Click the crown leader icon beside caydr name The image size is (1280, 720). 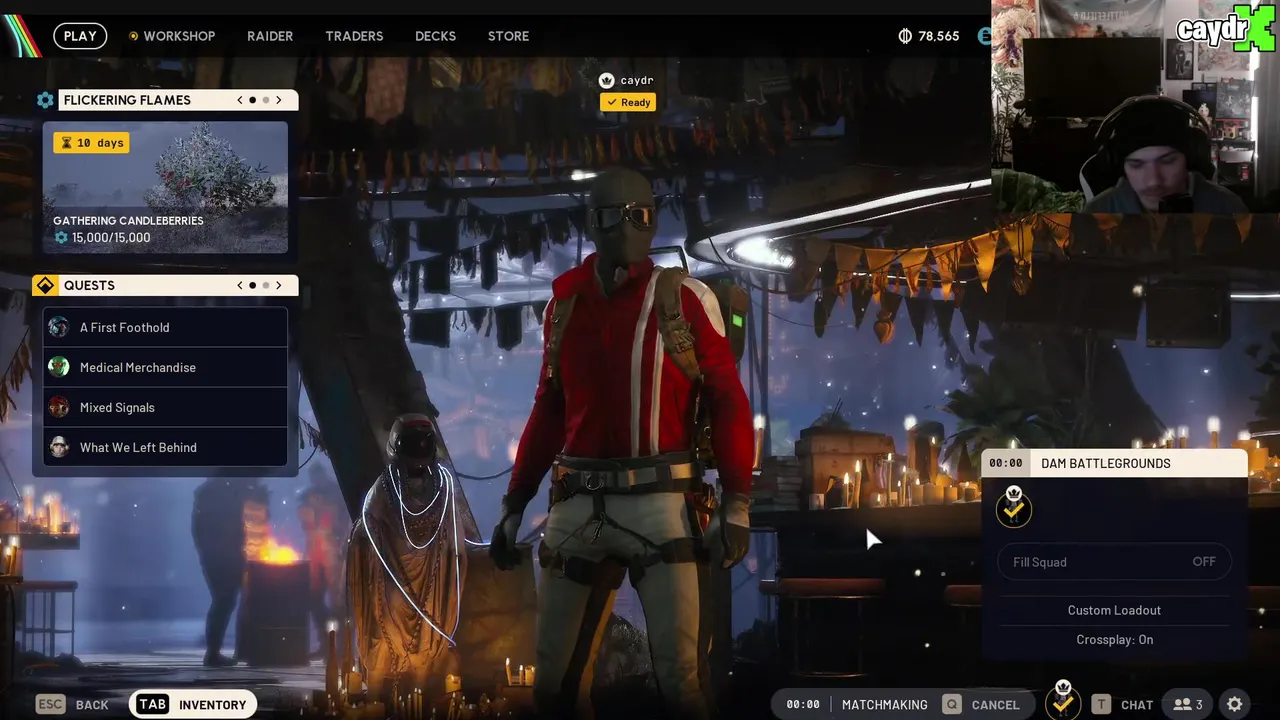[606, 80]
